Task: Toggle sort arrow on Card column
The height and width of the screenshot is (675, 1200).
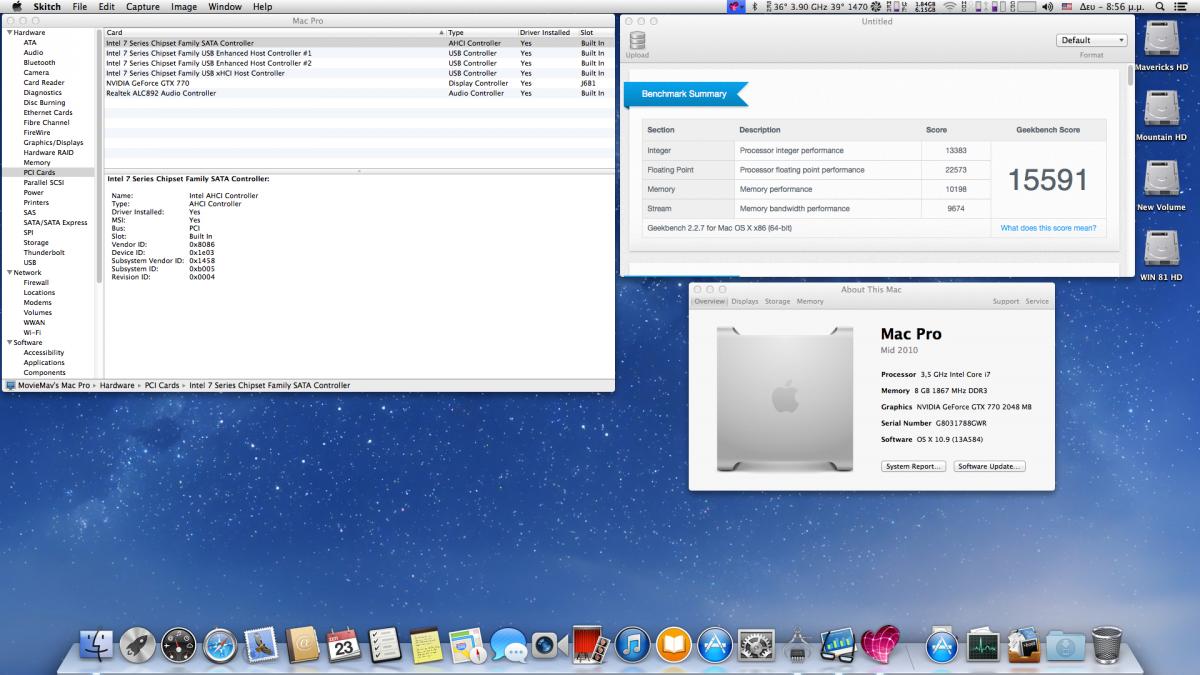Action: point(442,33)
